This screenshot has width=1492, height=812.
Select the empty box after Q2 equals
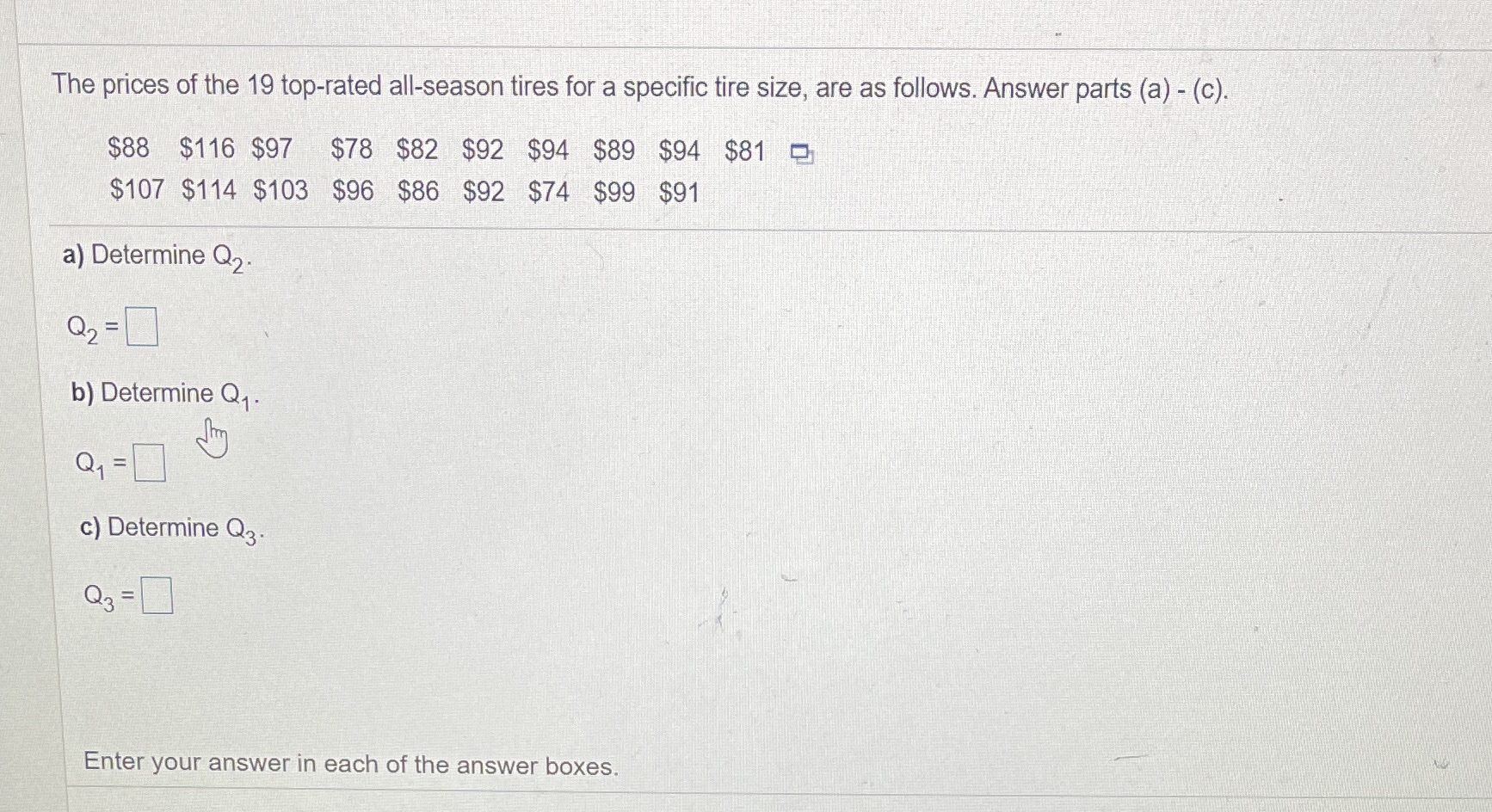click(144, 328)
